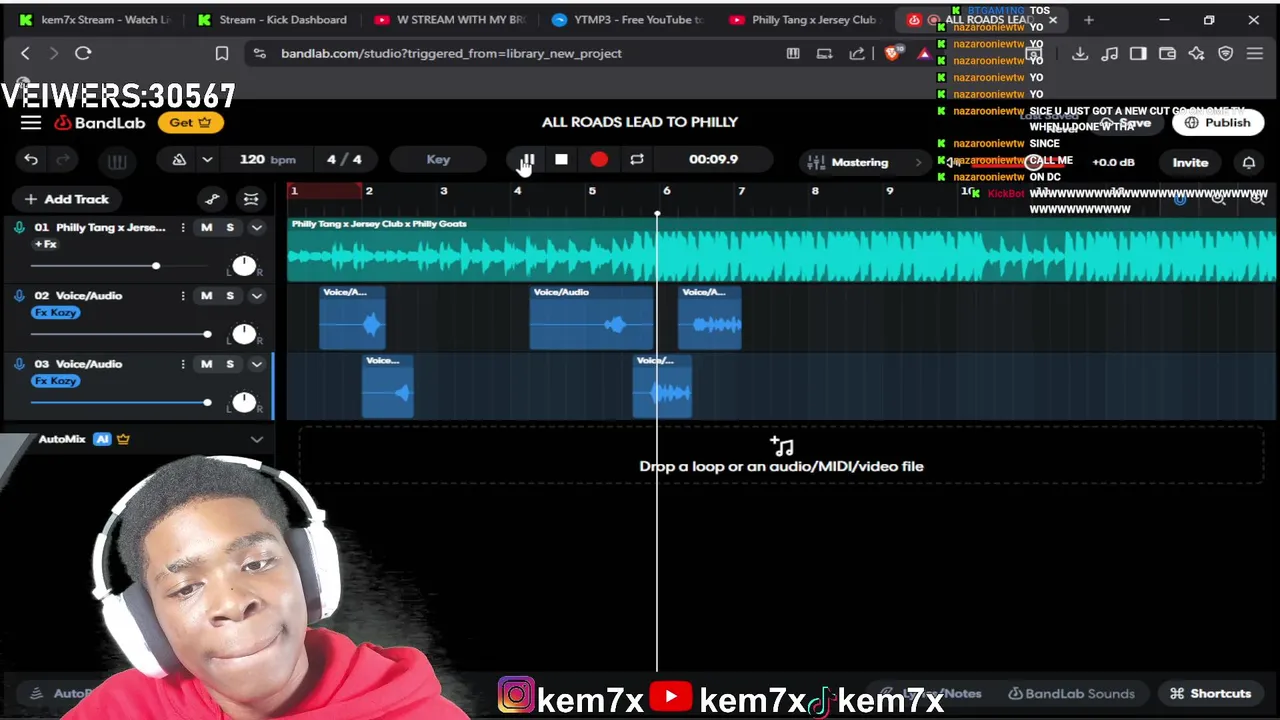1280x720 pixels.
Task: Open metronome settings dropdown
Action: [x=207, y=160]
